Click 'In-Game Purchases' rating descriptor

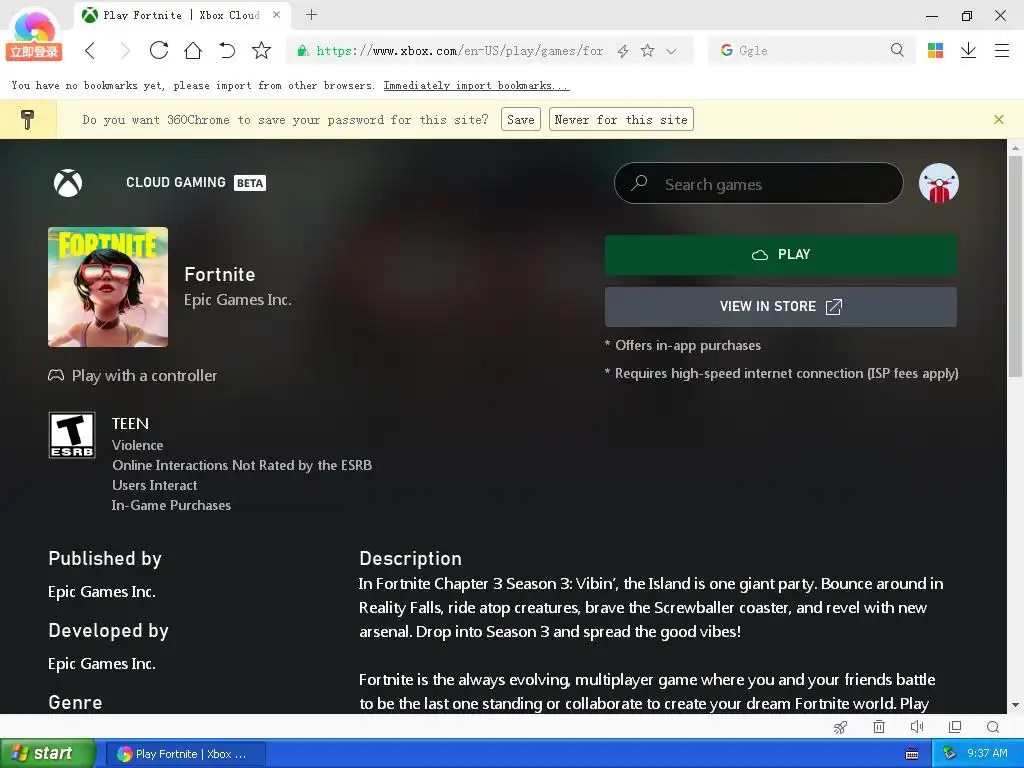coord(171,505)
